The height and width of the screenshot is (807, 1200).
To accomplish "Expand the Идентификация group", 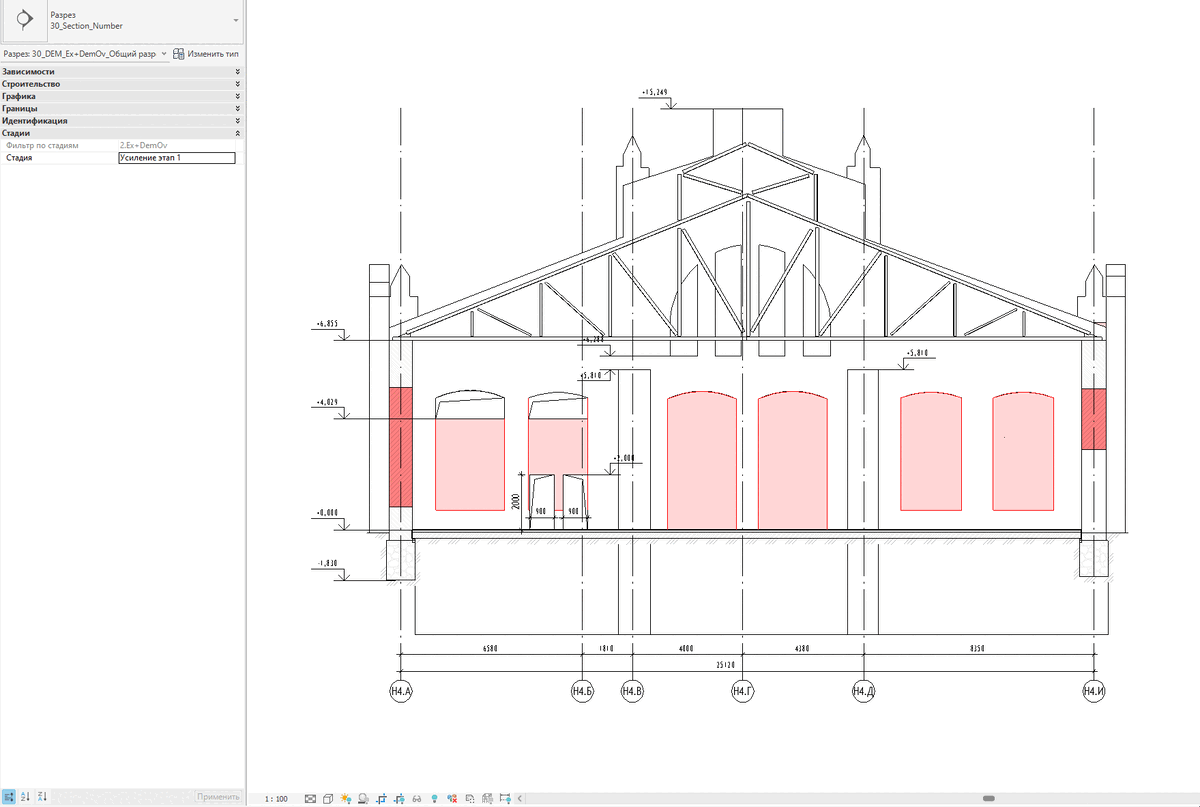I will (121, 120).
